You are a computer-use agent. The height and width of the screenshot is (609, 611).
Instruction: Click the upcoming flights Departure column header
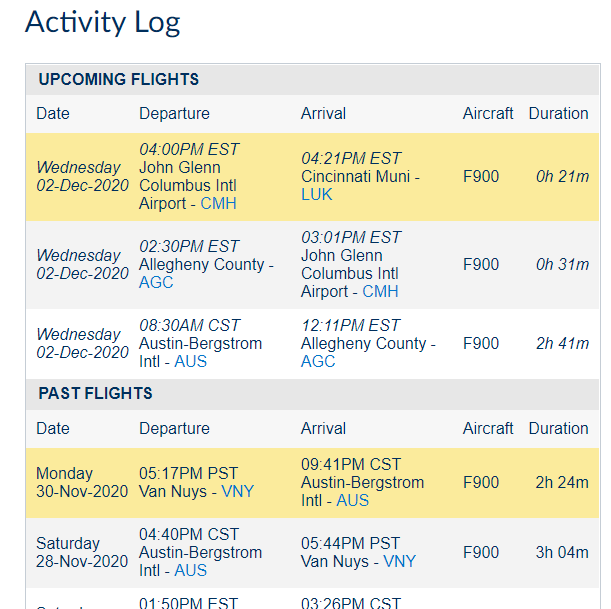point(174,114)
